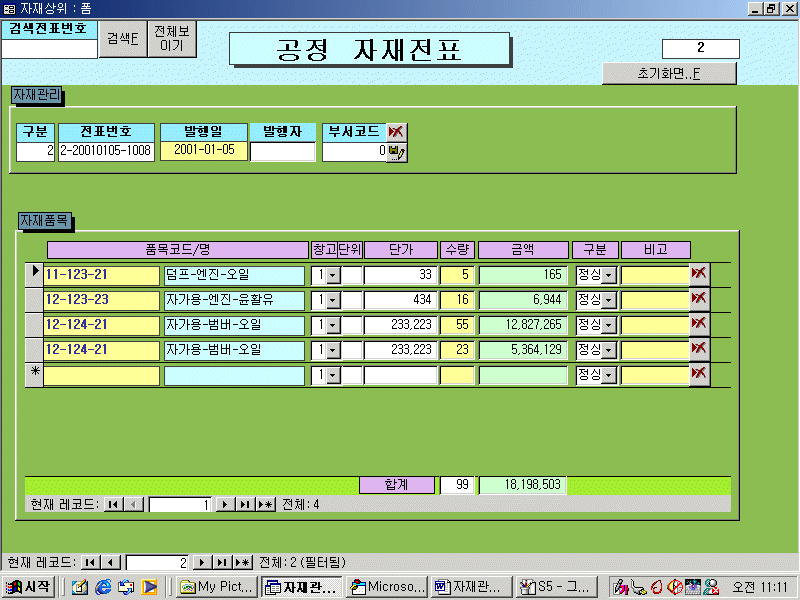Click the Korean IME tray icon
800x600 pixels.
[x=620, y=587]
